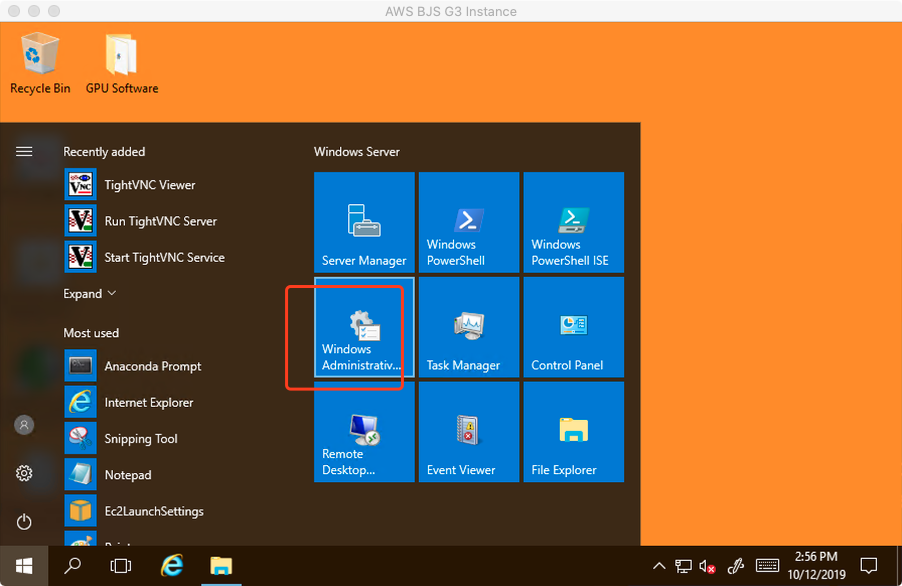Launch the Task Manager tile
This screenshot has height=586, width=902.
click(469, 327)
